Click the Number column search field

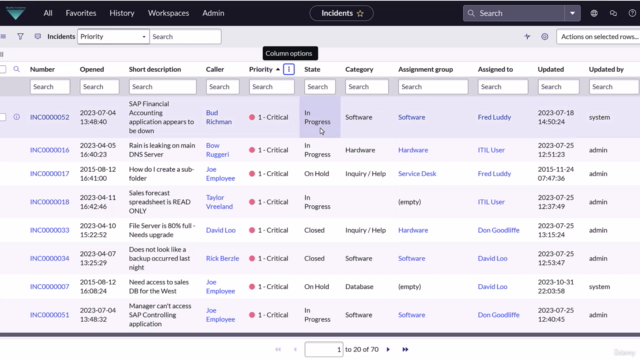[x=50, y=87]
